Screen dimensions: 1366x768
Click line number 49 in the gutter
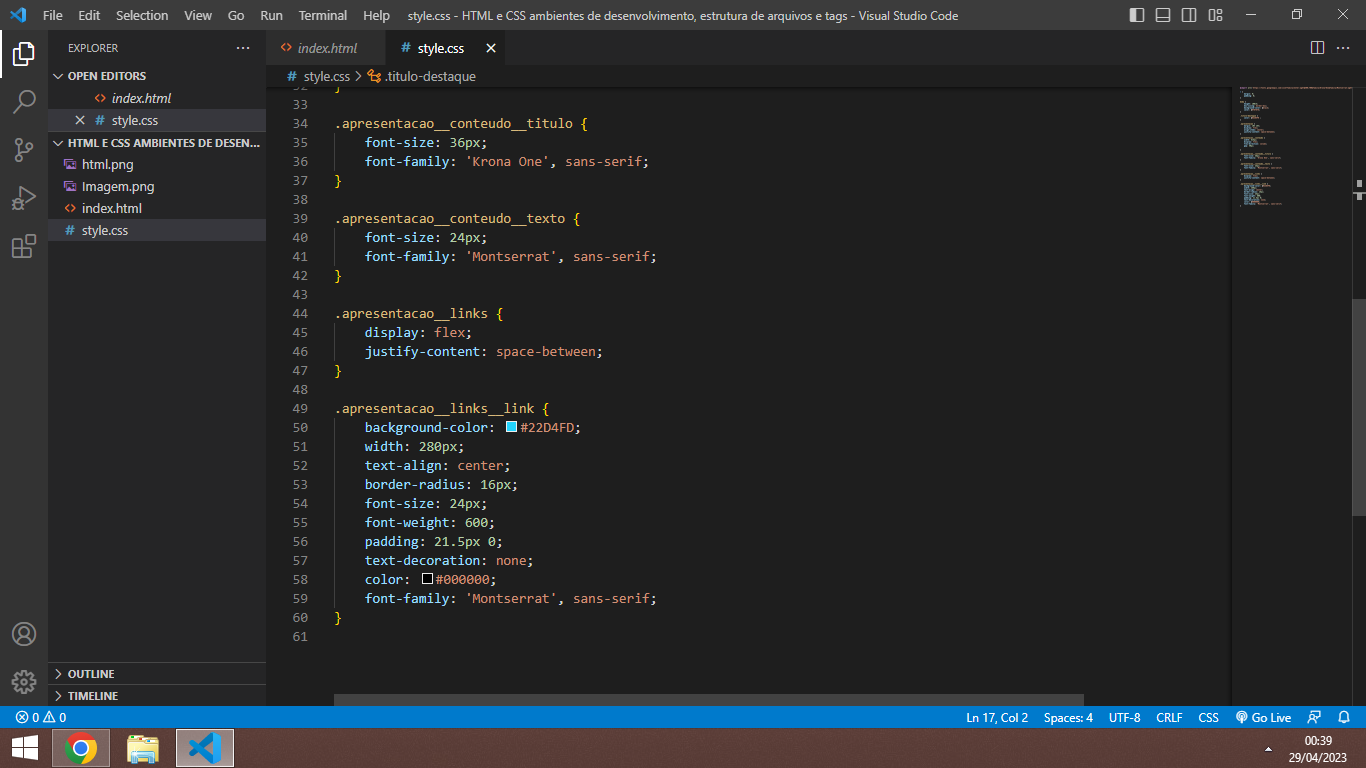click(299, 408)
